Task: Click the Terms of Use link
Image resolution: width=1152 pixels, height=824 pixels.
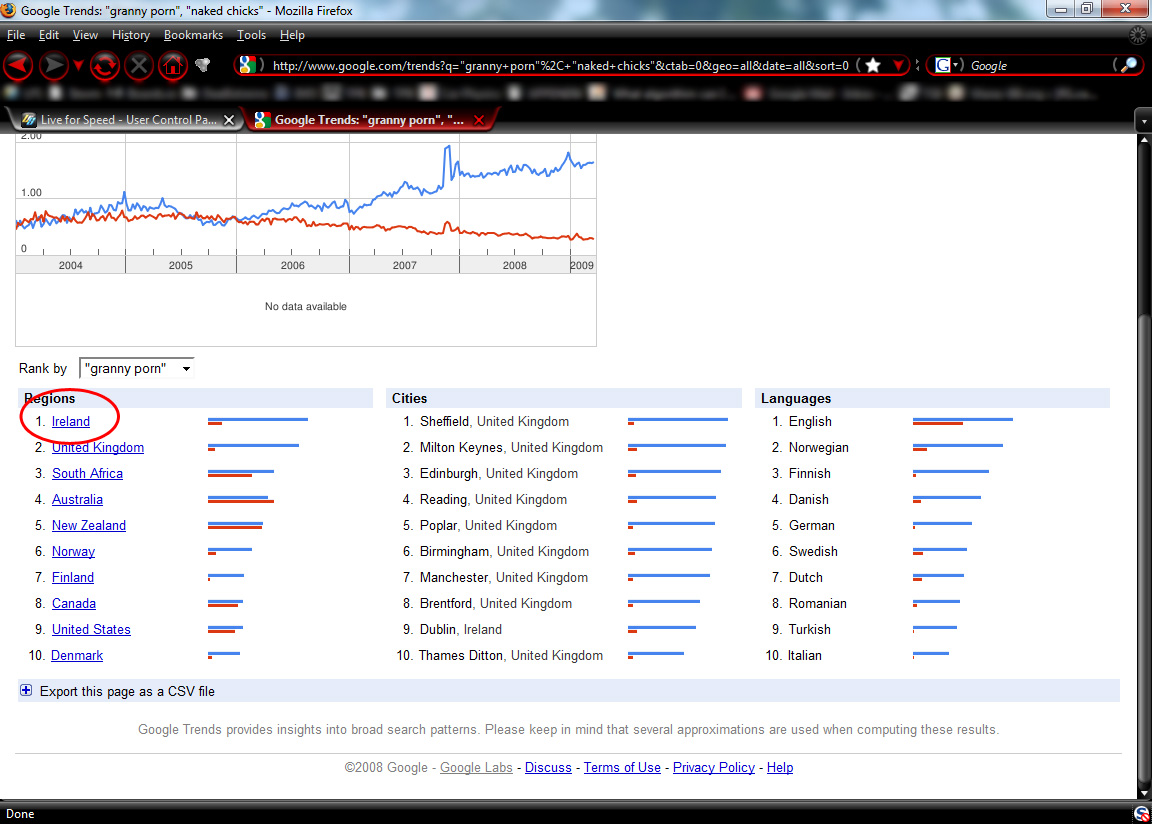Action: [622, 767]
